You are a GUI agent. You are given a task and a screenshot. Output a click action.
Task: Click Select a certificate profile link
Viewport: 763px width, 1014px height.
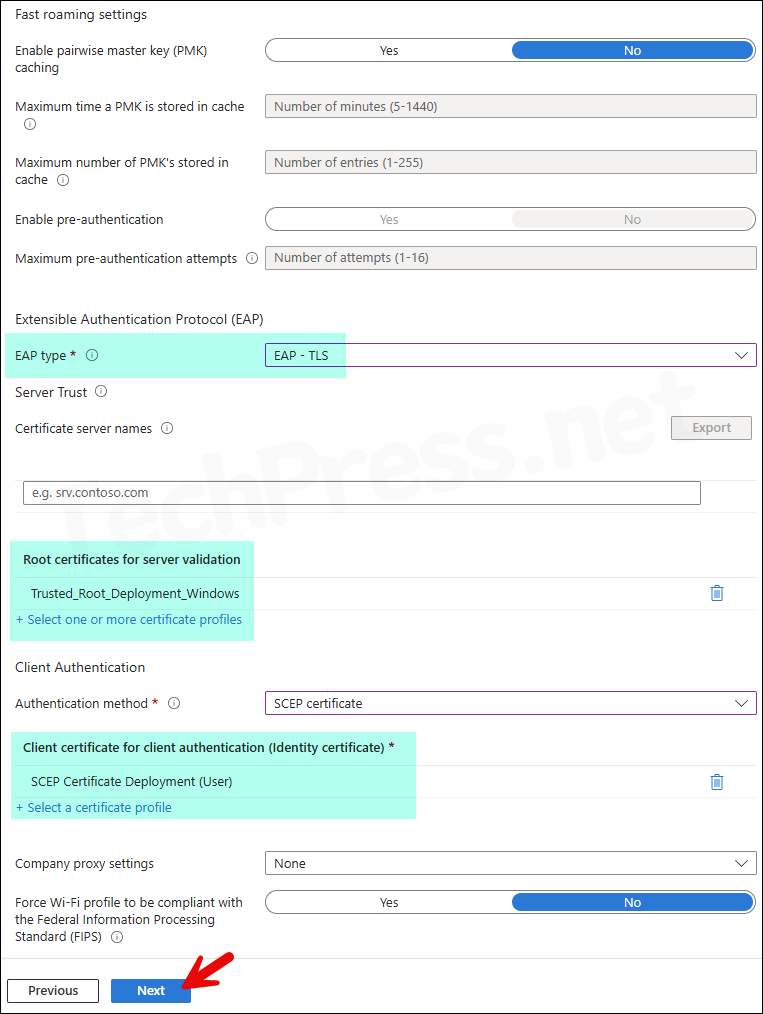point(94,808)
